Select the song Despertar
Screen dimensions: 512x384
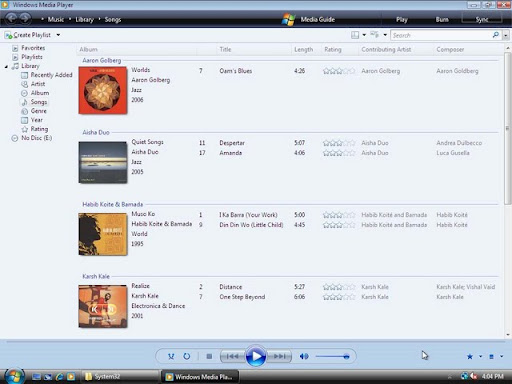tap(232, 143)
